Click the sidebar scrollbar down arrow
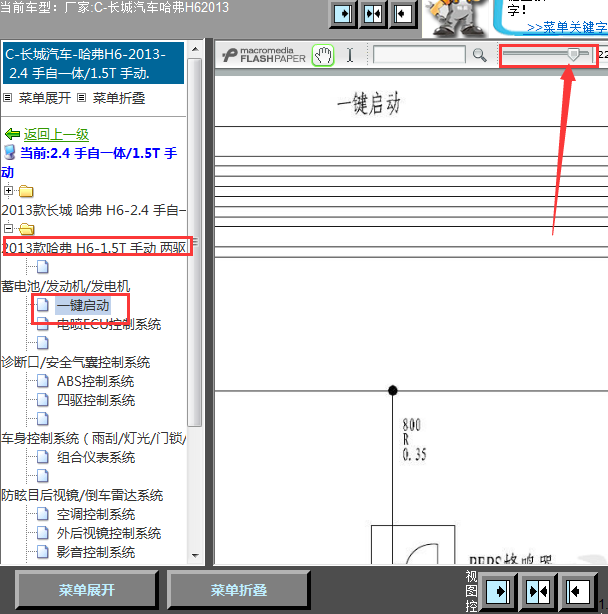Viewport: 608px width, 614px height. click(195, 555)
